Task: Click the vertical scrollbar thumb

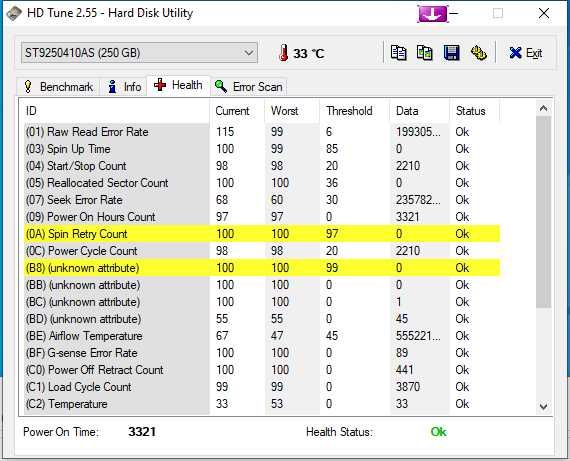Action: [x=543, y=212]
